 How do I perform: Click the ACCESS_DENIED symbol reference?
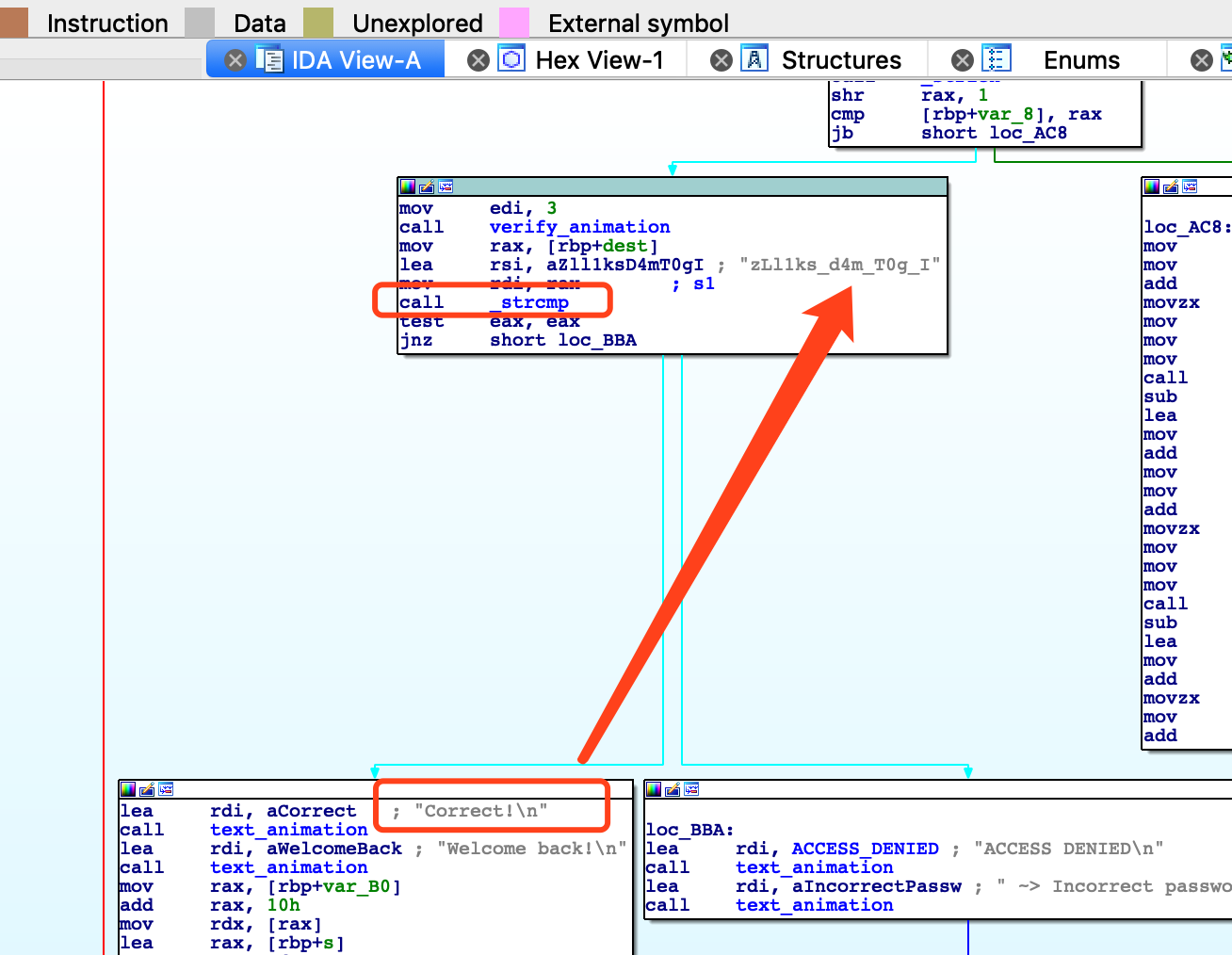[866, 849]
